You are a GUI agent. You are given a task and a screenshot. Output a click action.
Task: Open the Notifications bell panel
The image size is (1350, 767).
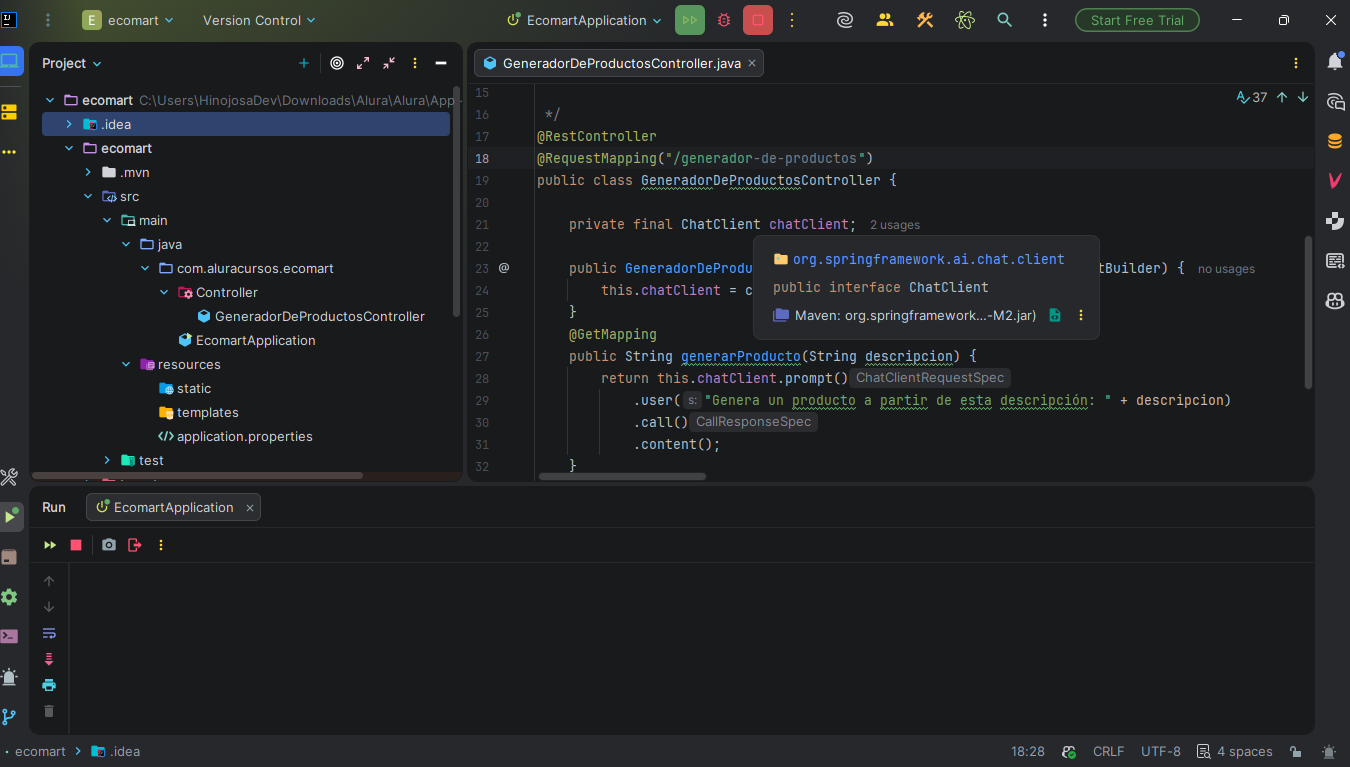tap(1334, 62)
